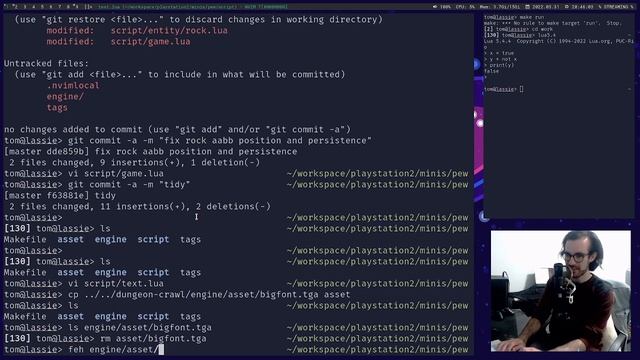
Task: Click 'script' directory in last ls output
Action: tap(153, 317)
